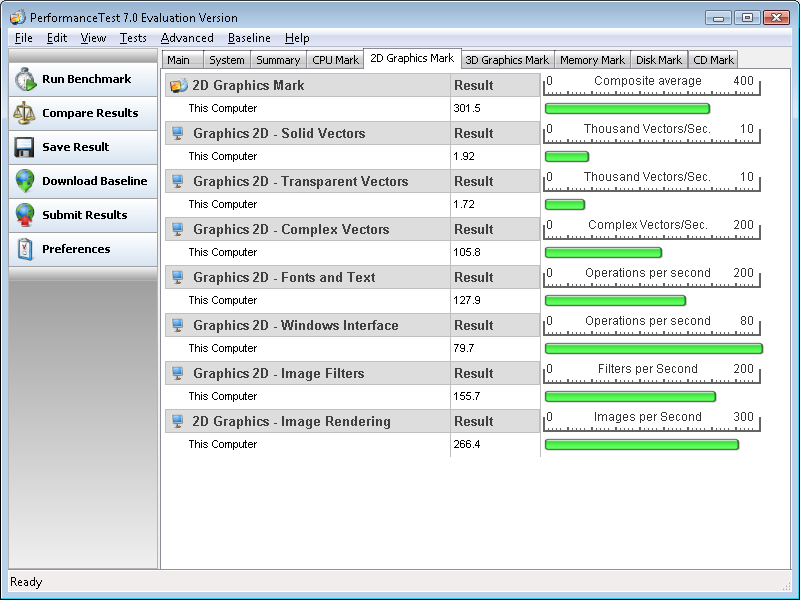
Task: Click monitor icon beside Fonts and Text
Action: (178, 278)
